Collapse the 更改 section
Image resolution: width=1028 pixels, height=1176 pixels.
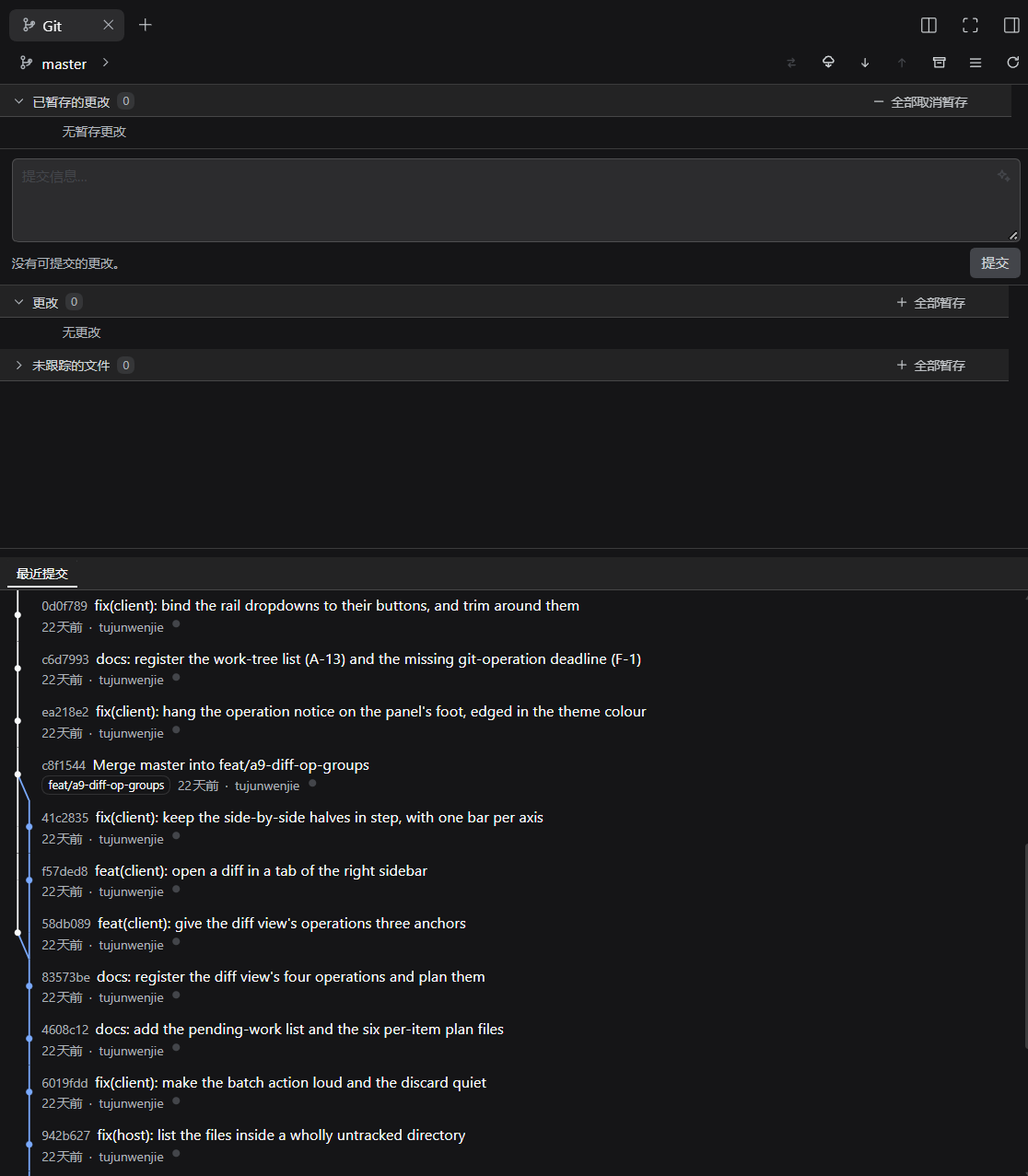(18, 302)
